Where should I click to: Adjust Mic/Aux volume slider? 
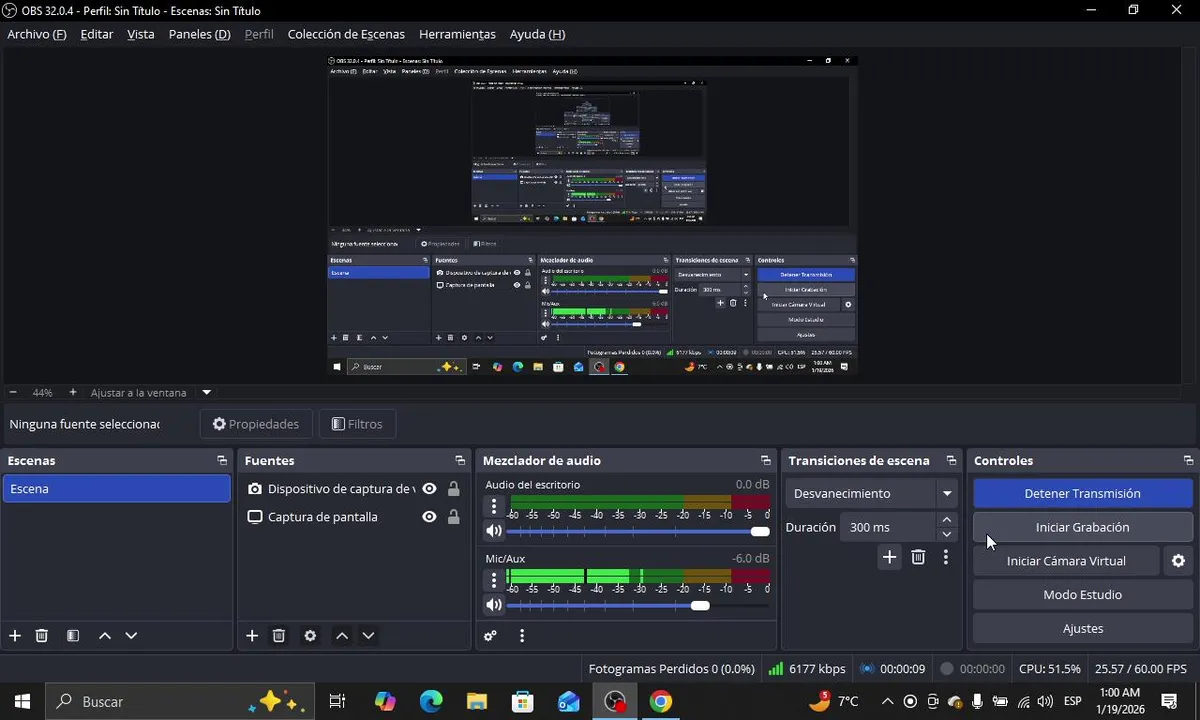[x=638, y=605]
